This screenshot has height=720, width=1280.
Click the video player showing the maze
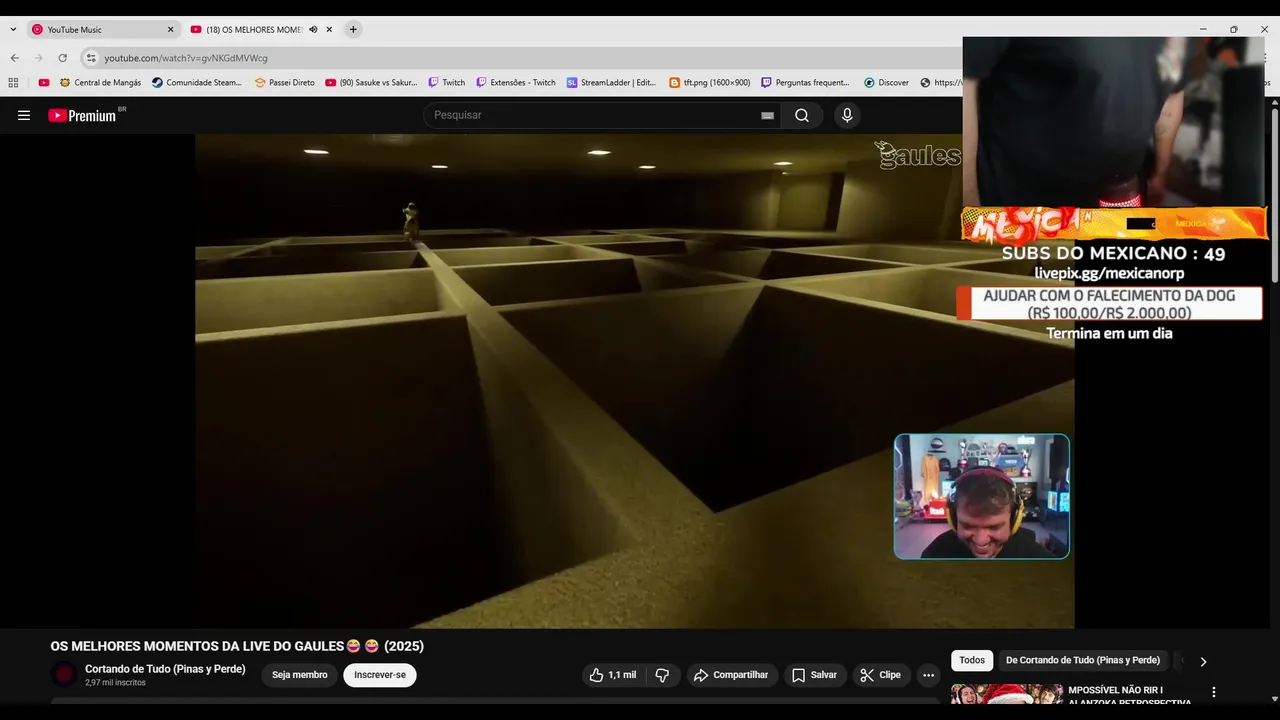click(x=635, y=381)
